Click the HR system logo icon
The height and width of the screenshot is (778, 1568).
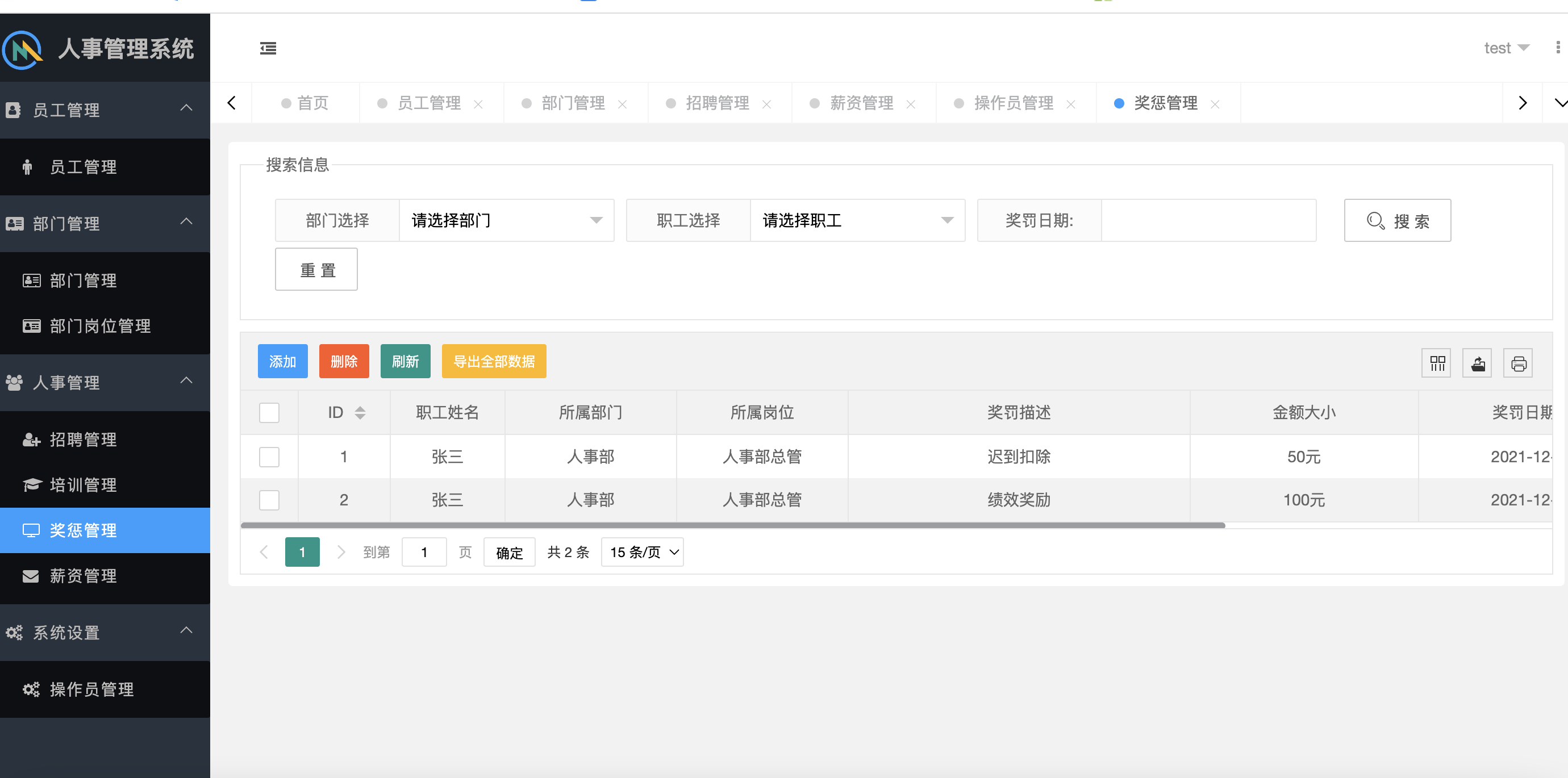[23, 50]
